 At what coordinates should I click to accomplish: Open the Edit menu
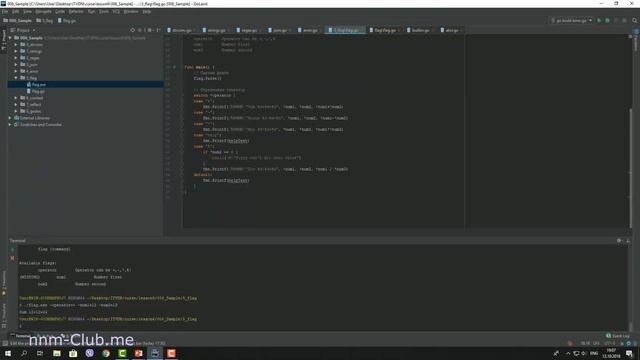pos(16,12)
